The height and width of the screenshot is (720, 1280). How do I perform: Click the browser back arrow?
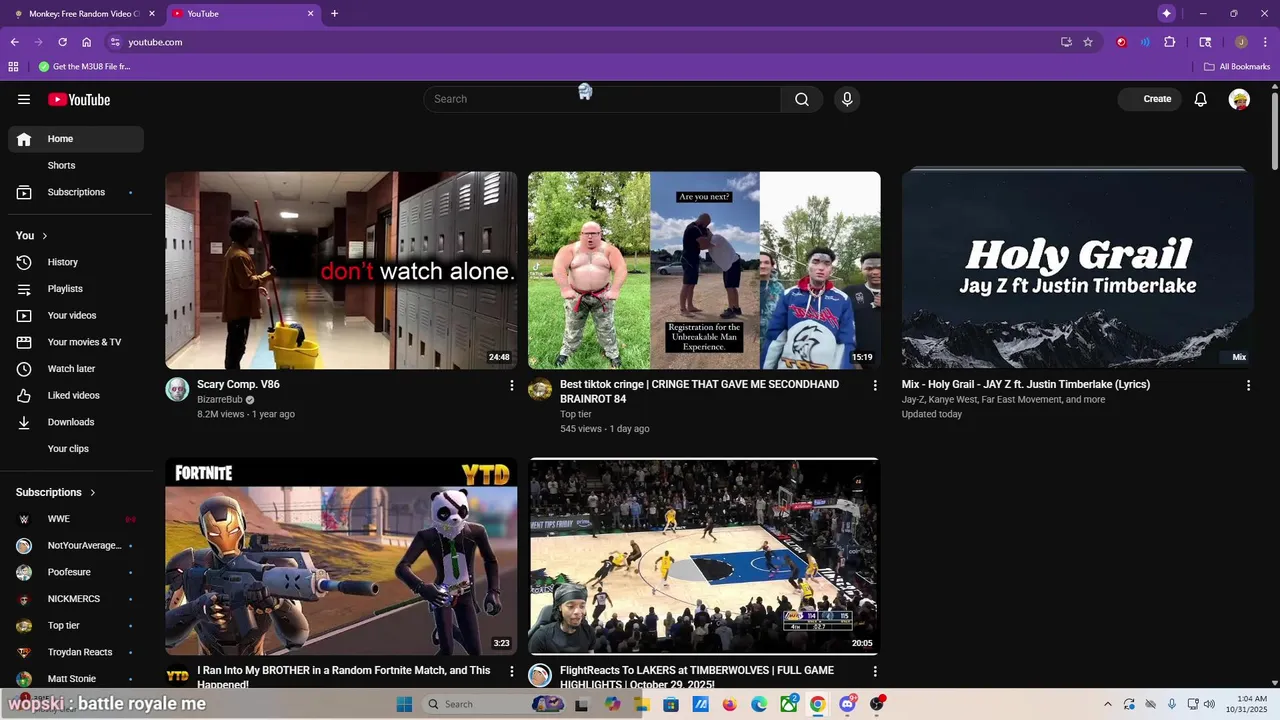[14, 42]
